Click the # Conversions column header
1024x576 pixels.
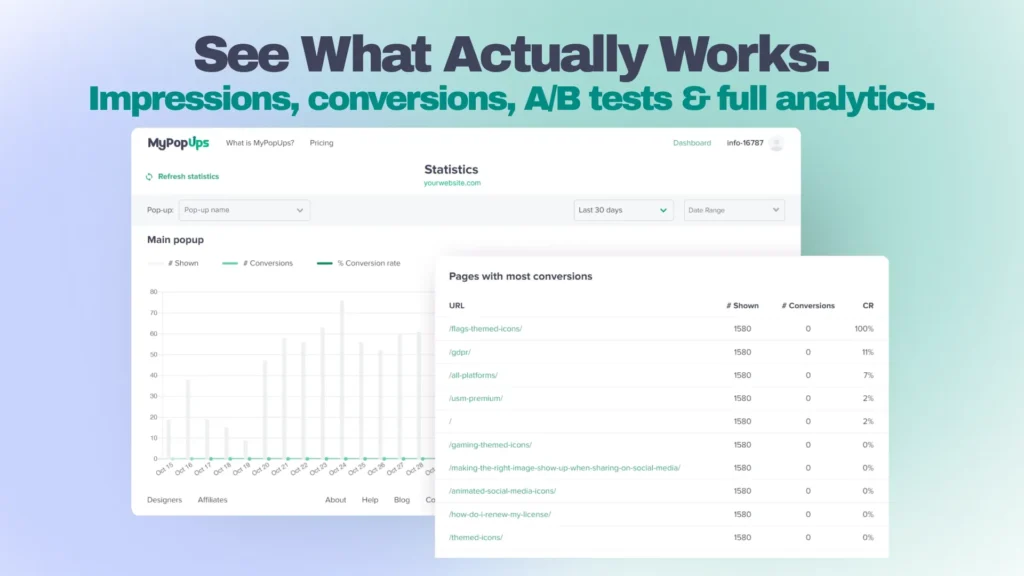pos(808,305)
